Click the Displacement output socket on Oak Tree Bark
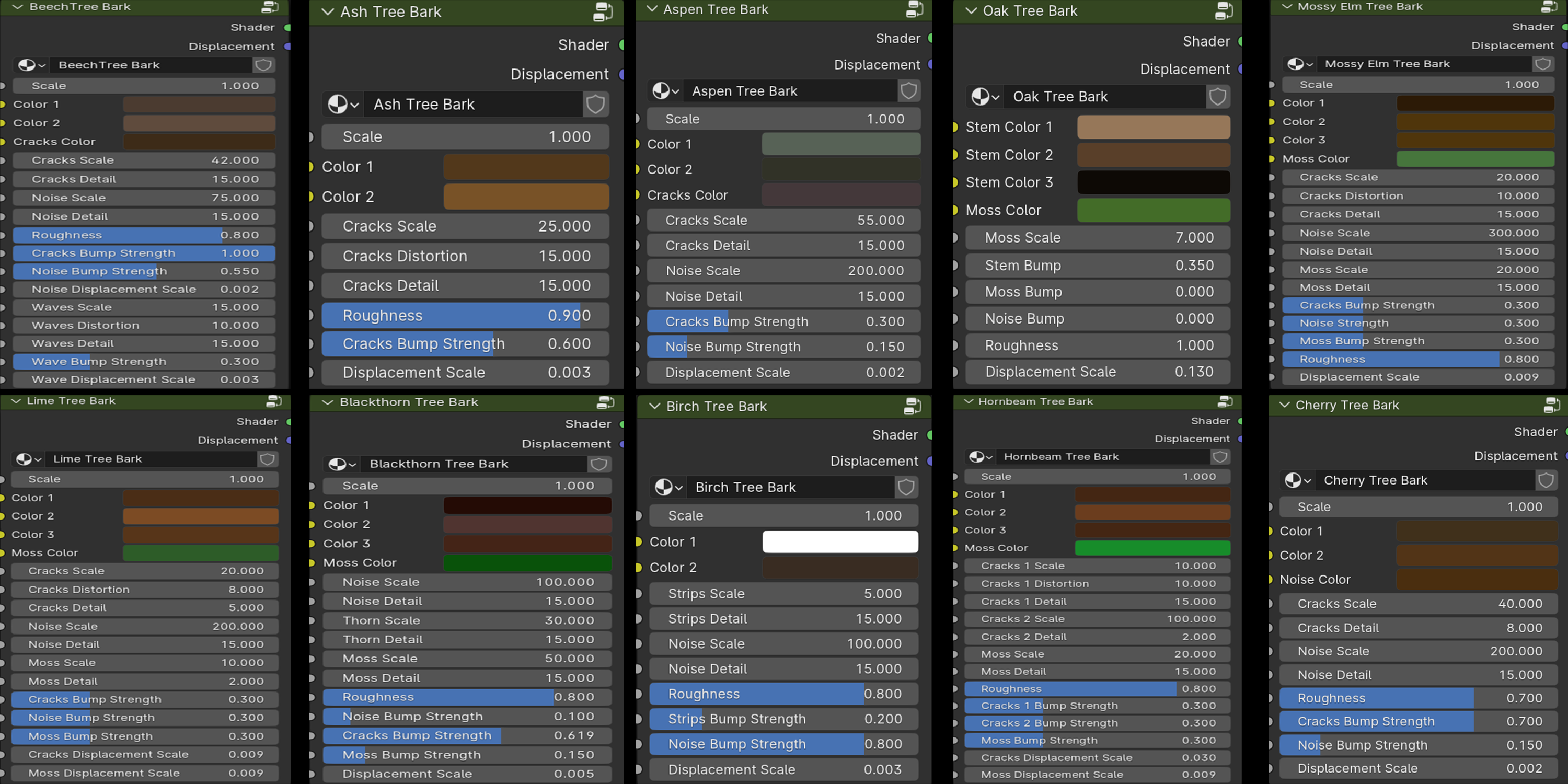 (x=1240, y=70)
